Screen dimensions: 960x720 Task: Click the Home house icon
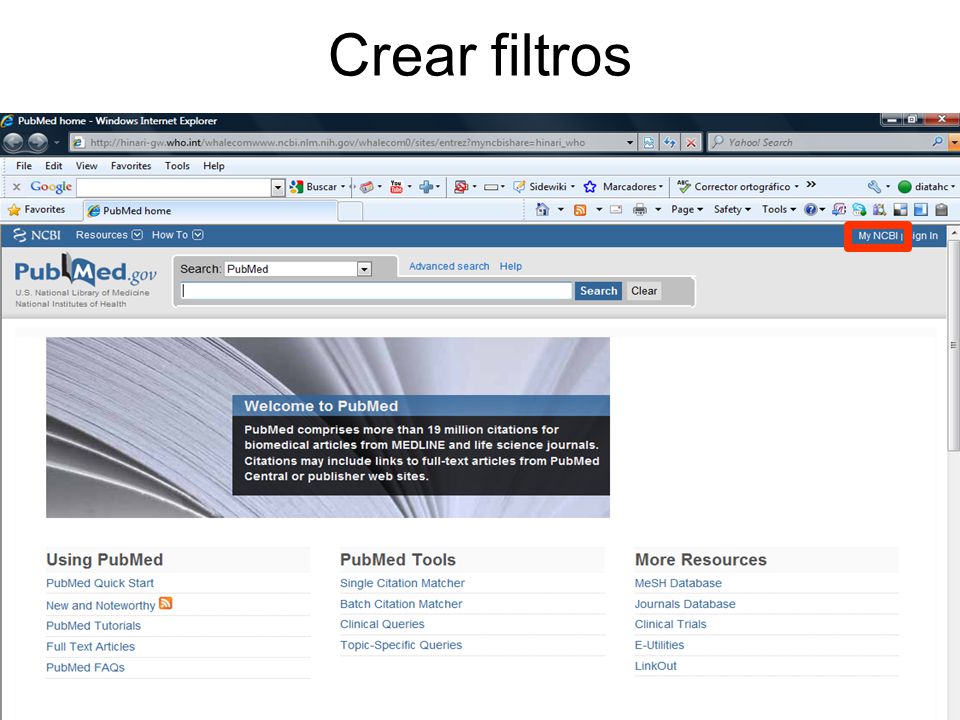pos(542,210)
